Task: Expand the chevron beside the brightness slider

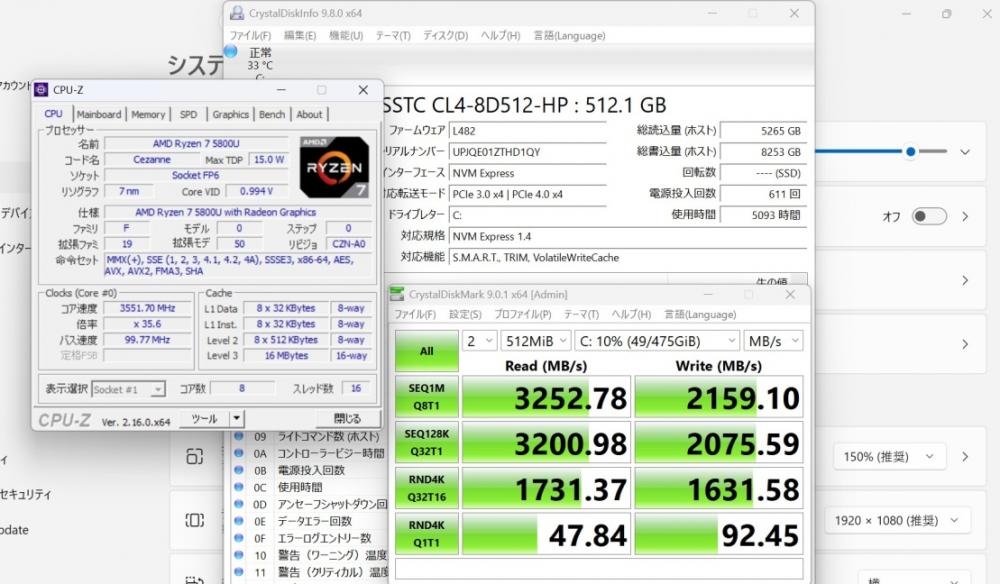Action: pyautogui.click(x=965, y=152)
